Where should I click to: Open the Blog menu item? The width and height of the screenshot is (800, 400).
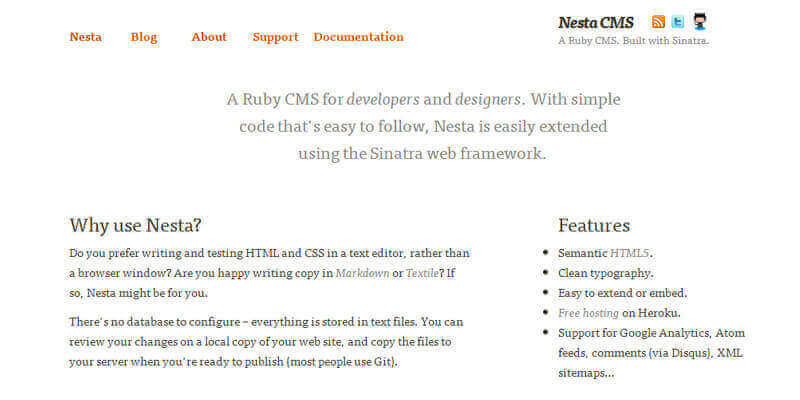[144, 37]
